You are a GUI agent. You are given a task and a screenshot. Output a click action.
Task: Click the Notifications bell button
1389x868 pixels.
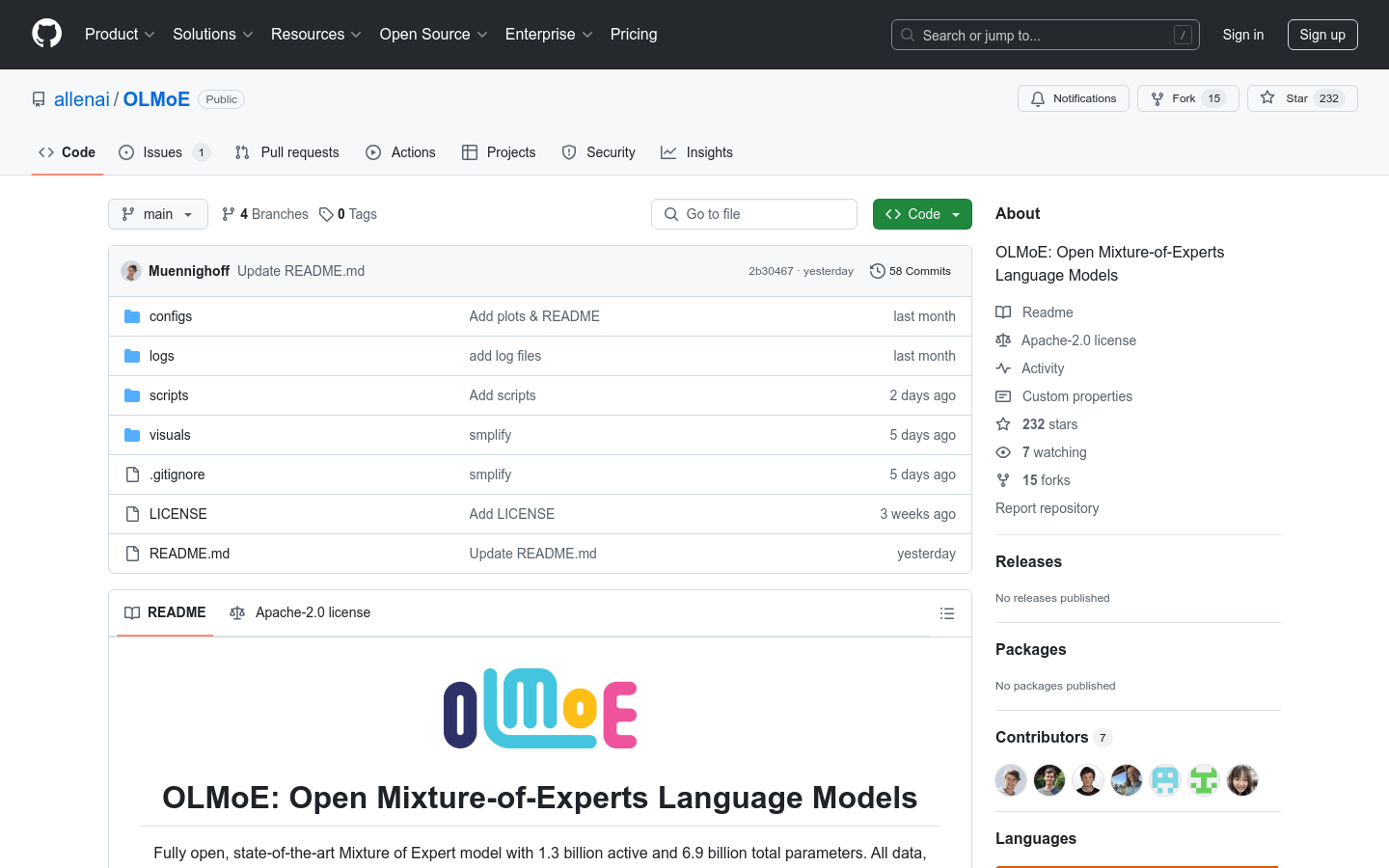point(1074,98)
